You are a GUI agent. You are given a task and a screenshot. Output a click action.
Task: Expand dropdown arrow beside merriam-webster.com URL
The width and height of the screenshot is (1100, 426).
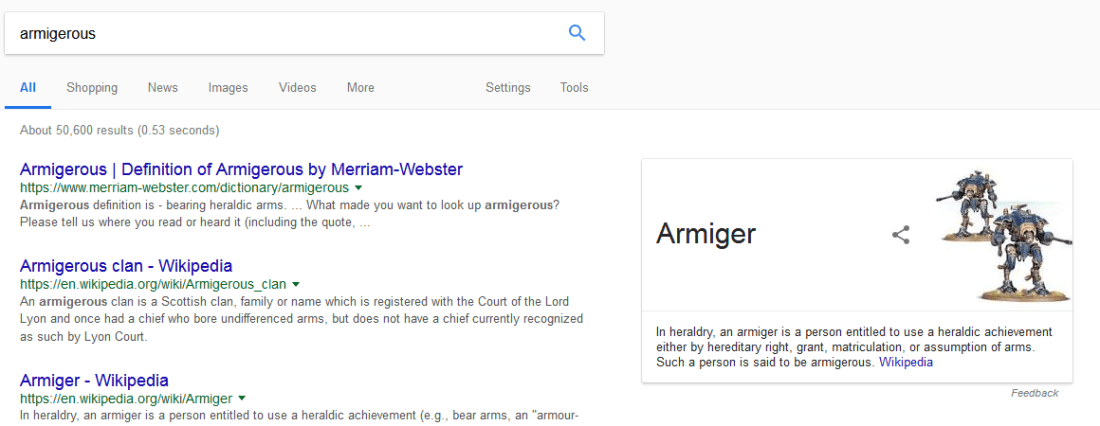pyautogui.click(x=358, y=188)
